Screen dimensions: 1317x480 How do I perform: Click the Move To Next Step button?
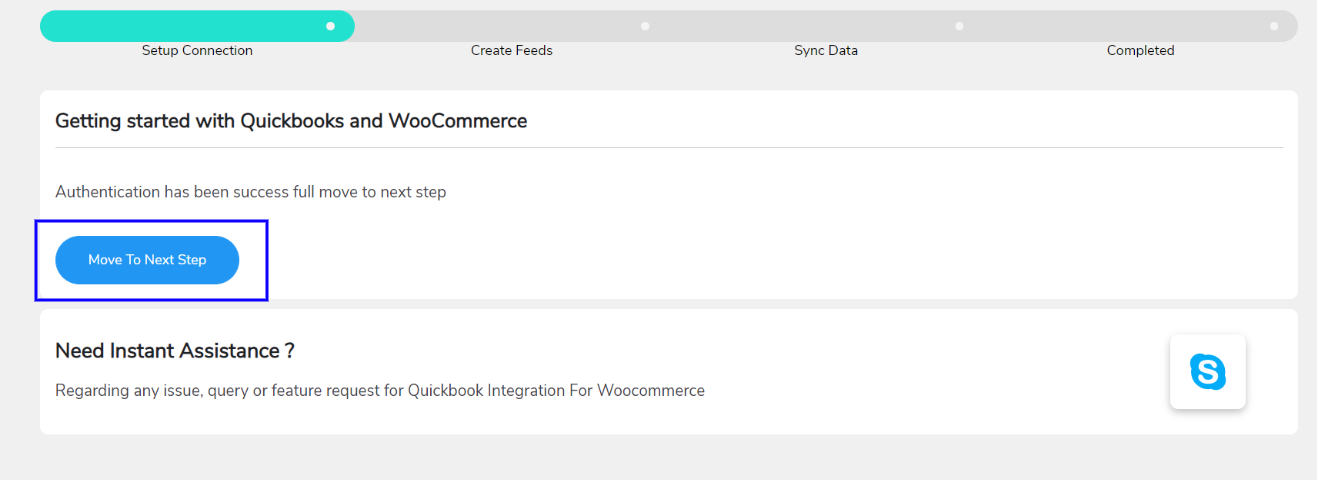coord(147,260)
